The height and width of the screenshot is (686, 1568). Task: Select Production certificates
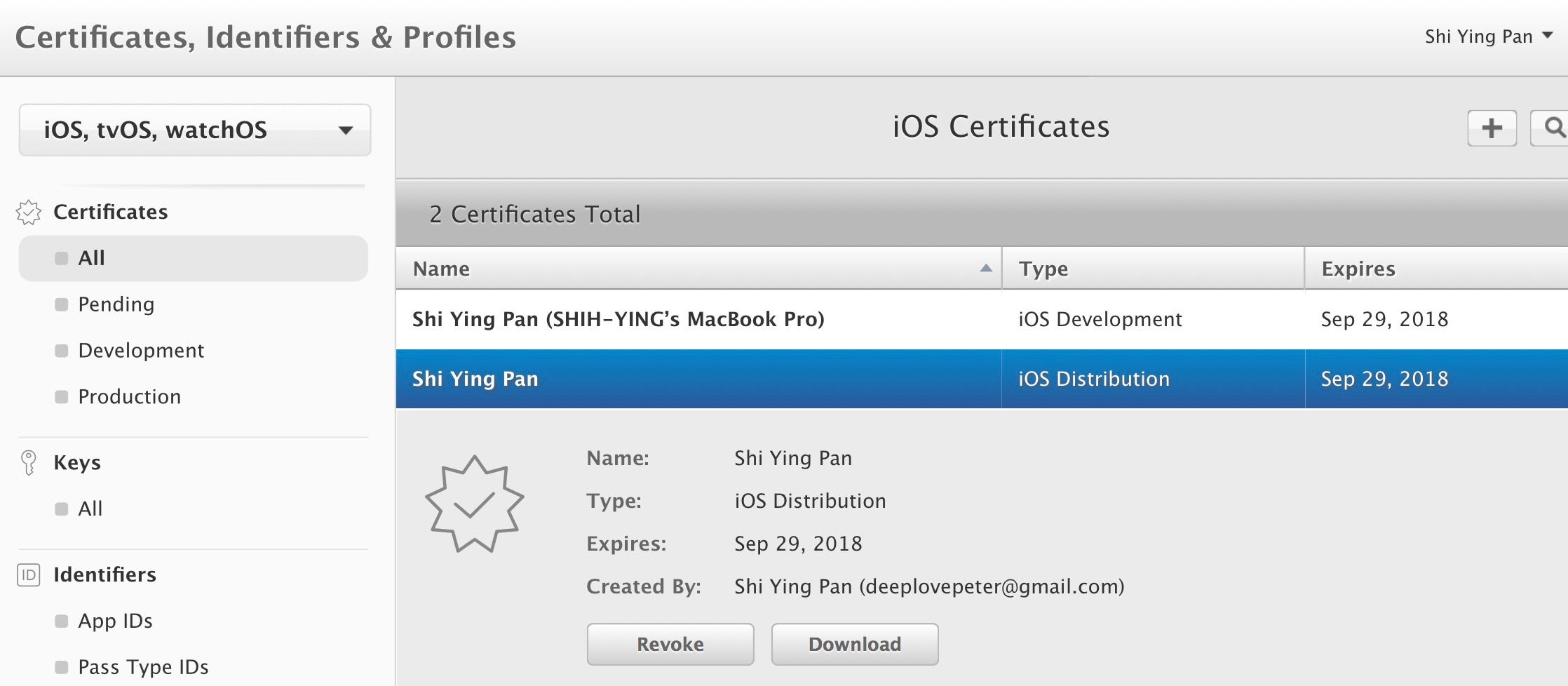click(x=130, y=396)
